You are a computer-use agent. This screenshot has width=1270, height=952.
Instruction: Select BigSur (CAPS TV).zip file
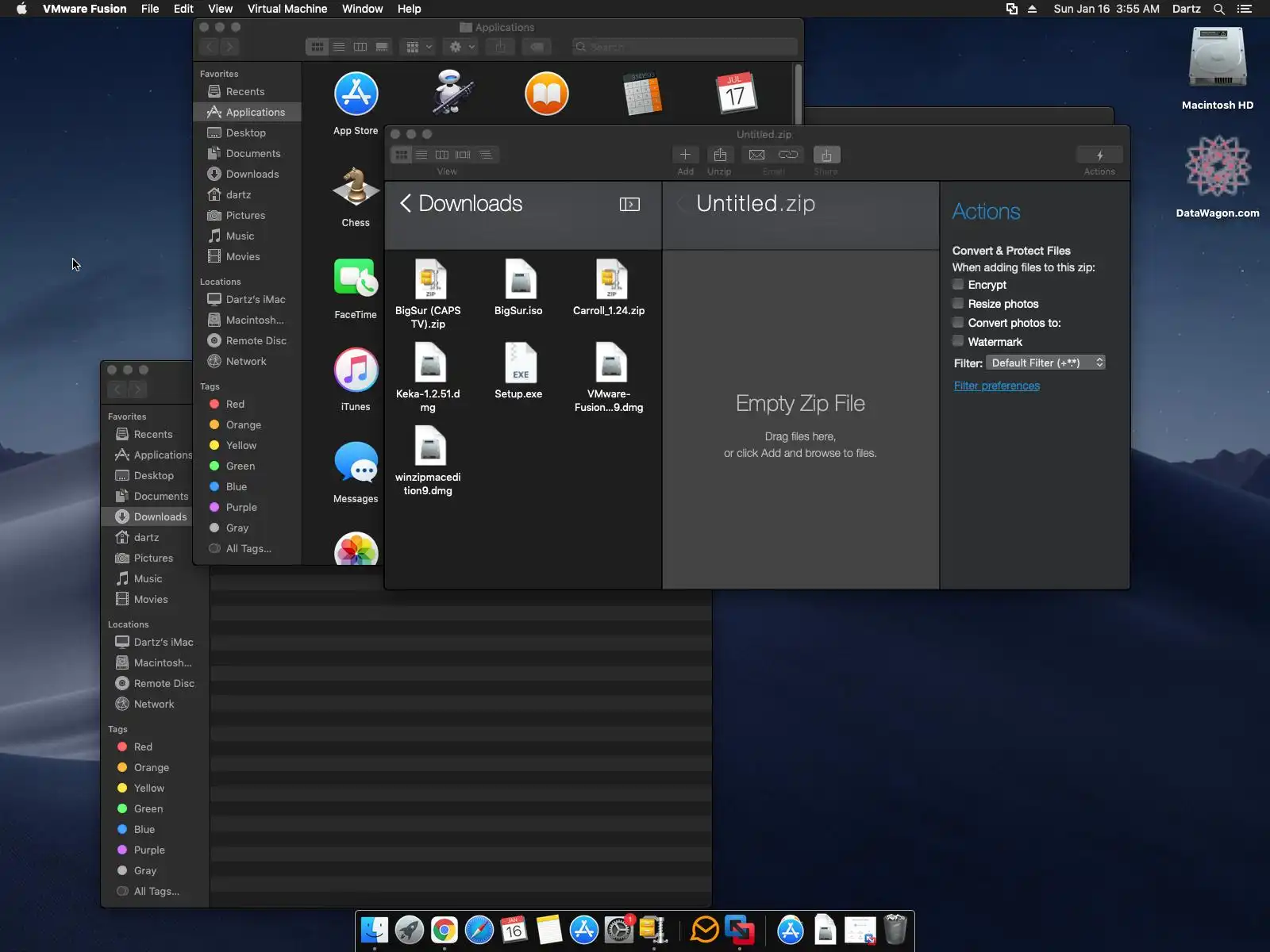(x=429, y=294)
